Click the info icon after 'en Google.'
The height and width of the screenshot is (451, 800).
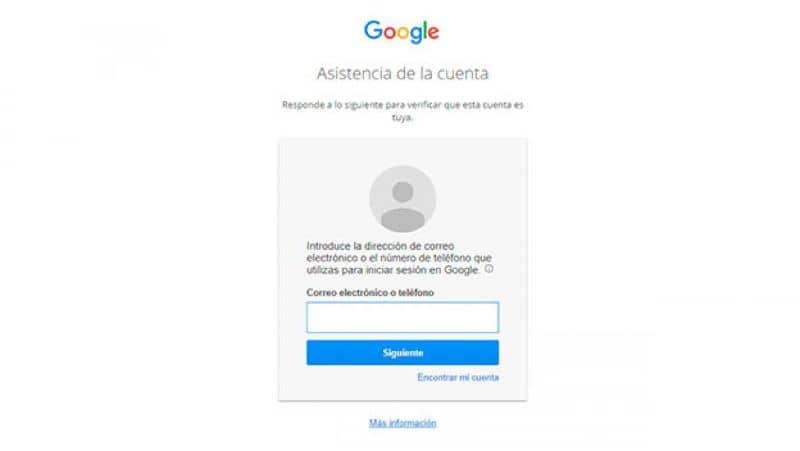coord(489,268)
